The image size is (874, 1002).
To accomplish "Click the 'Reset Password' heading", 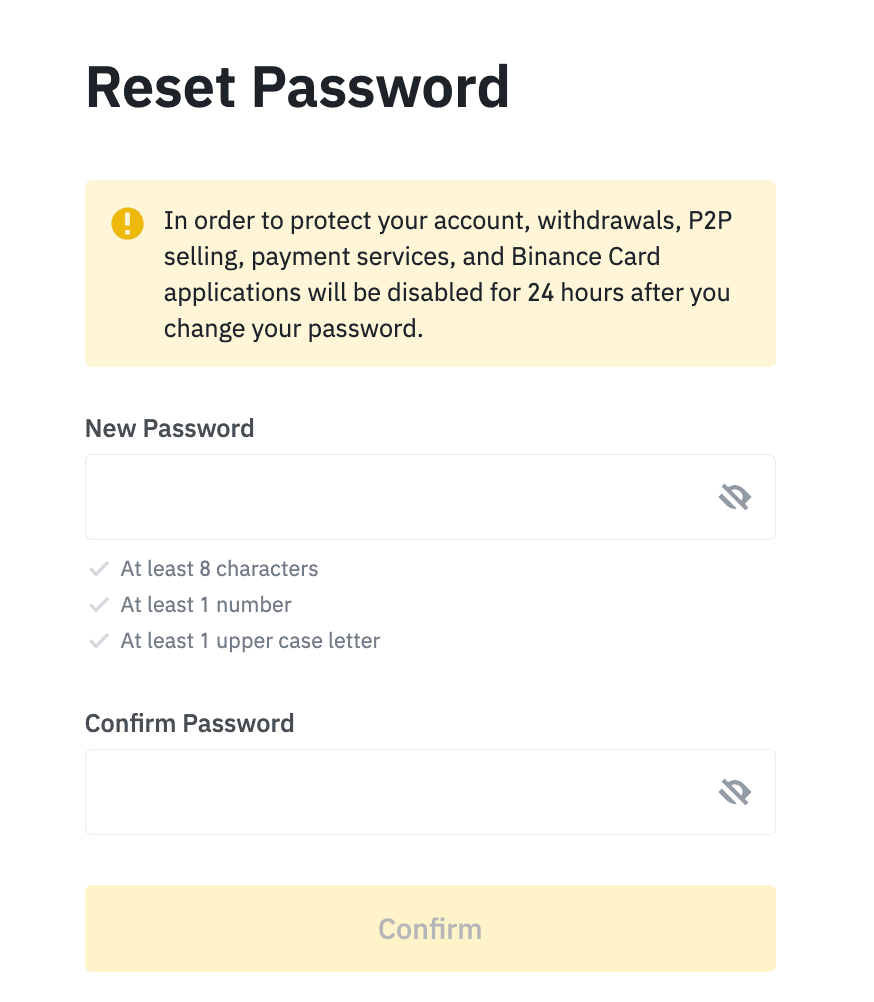I will click(x=298, y=87).
